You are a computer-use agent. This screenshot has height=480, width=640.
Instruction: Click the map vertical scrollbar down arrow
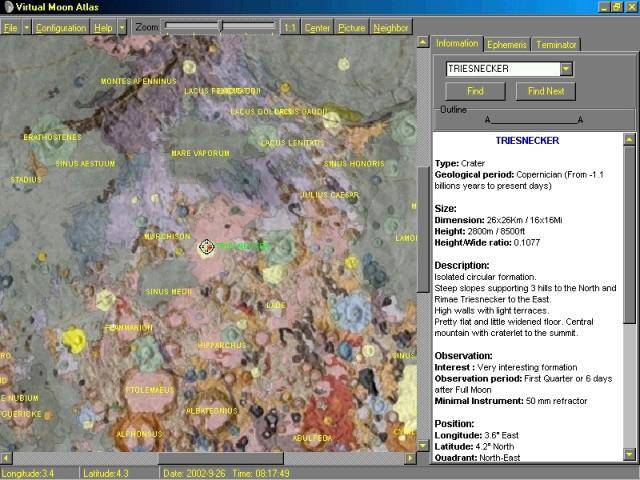pos(423,446)
